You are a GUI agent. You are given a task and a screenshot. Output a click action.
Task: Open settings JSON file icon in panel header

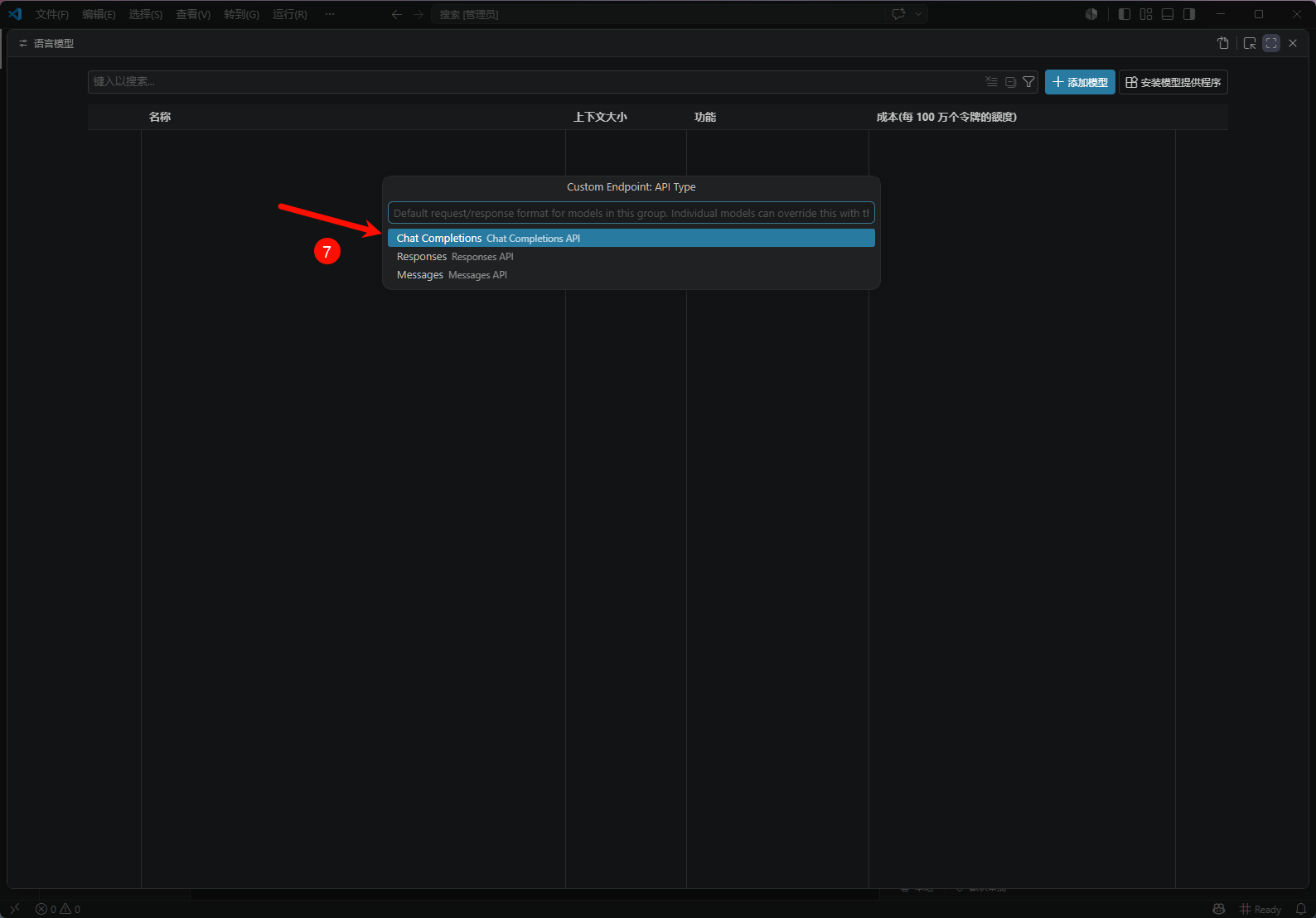(1223, 43)
